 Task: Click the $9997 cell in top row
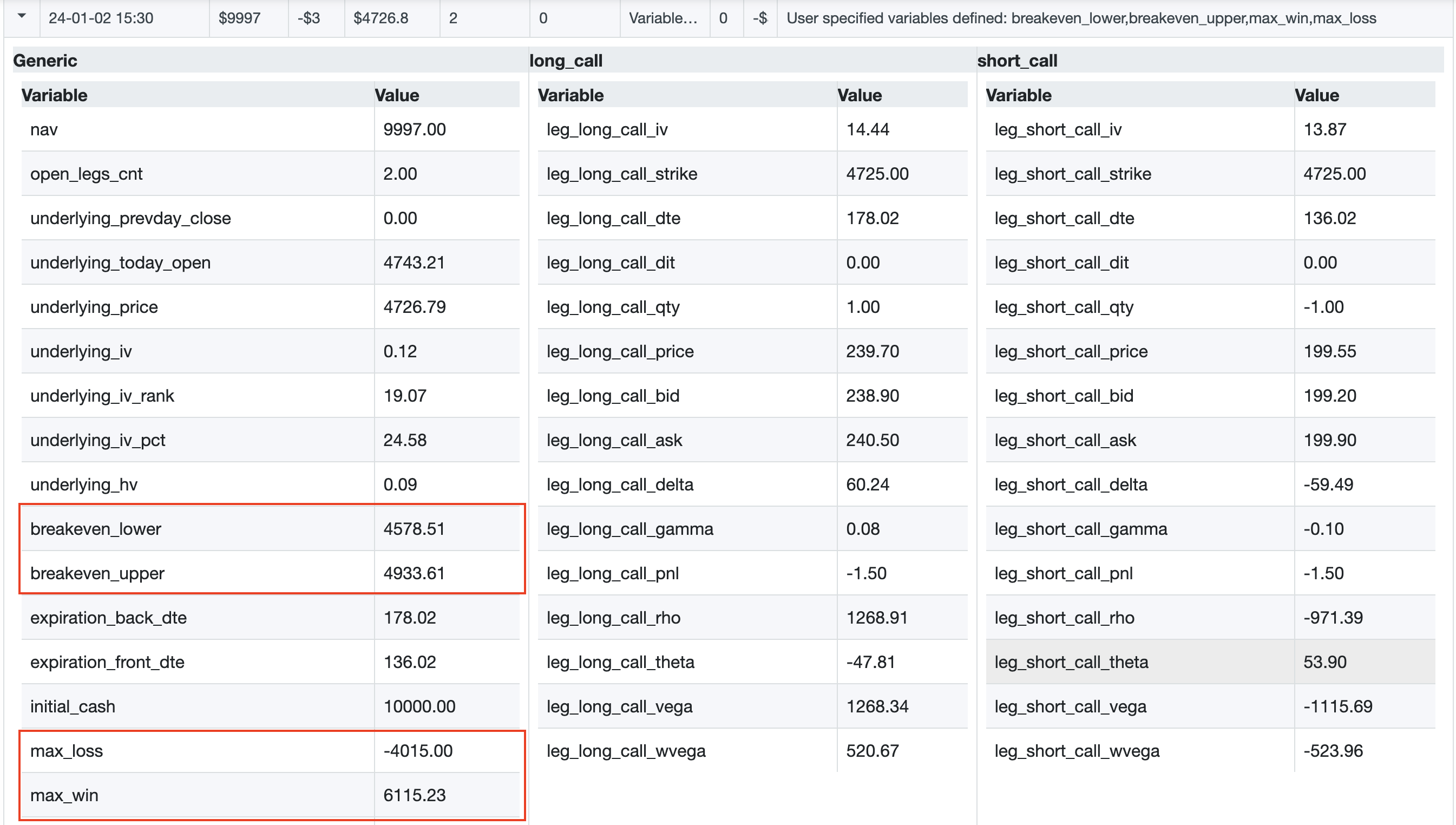click(x=240, y=18)
